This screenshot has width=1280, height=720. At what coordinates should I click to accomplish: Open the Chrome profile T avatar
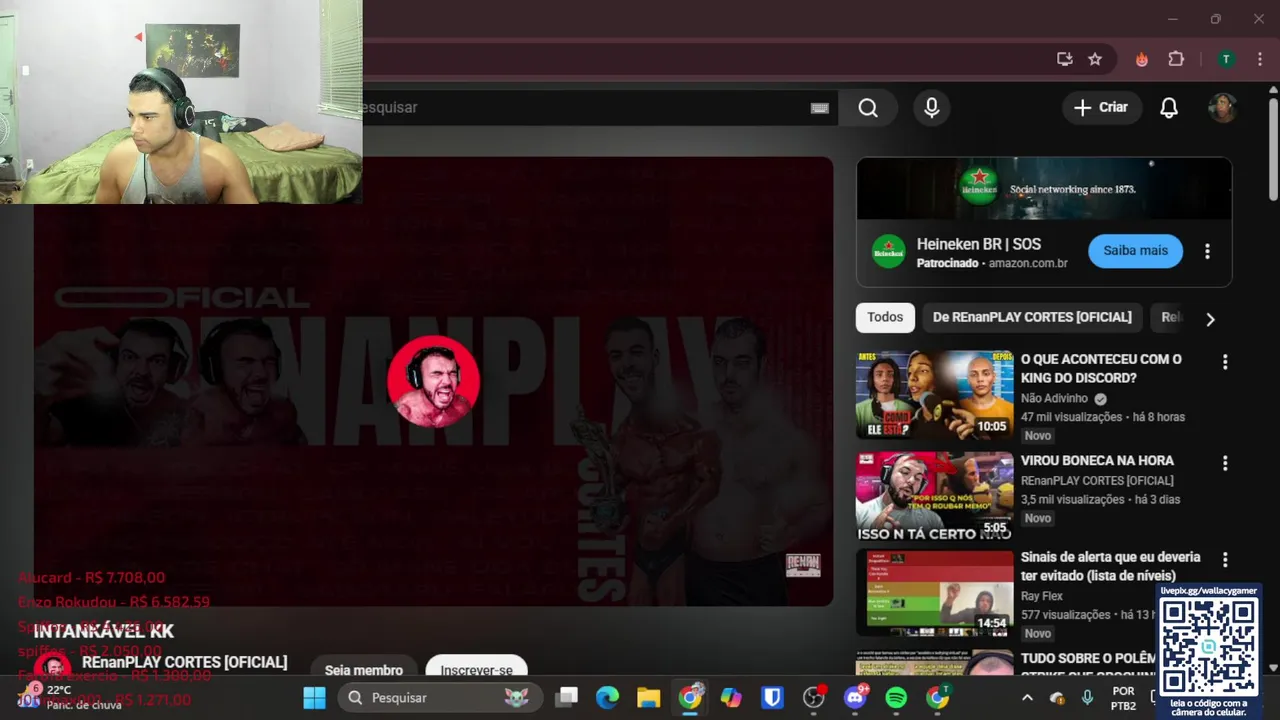pos(1226,59)
